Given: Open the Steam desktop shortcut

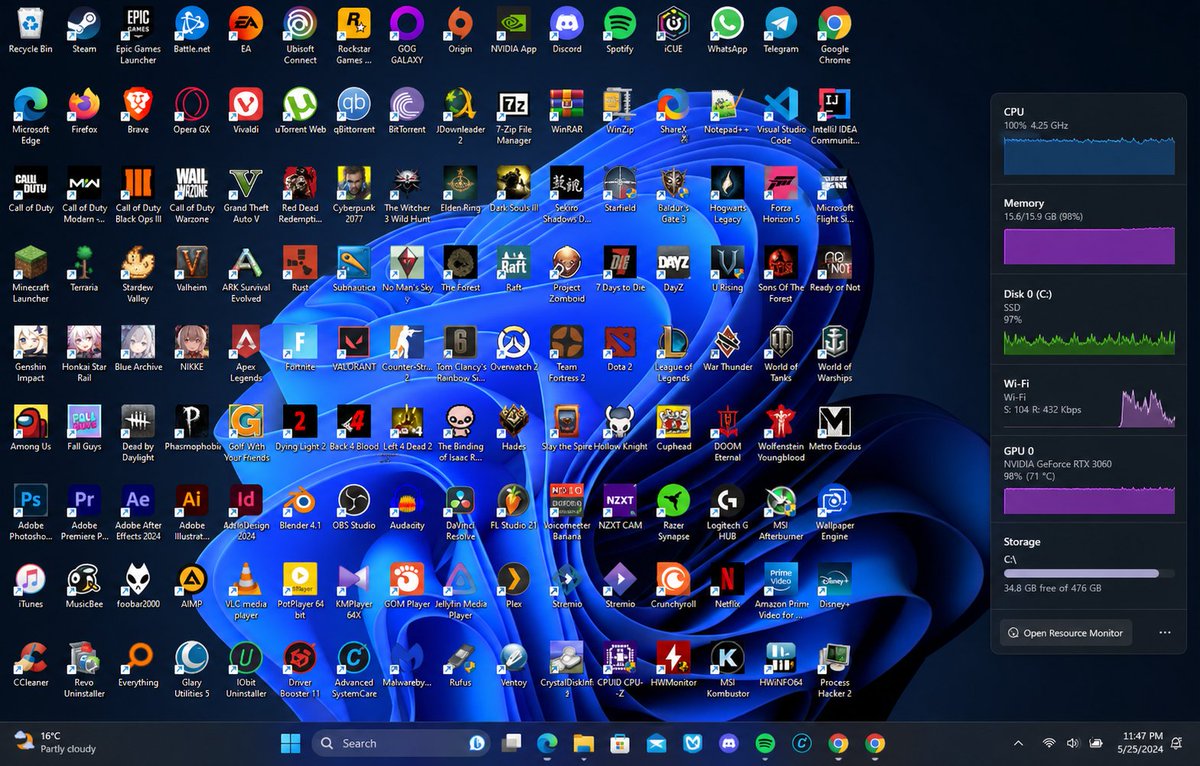Looking at the screenshot, I should coord(84,30).
